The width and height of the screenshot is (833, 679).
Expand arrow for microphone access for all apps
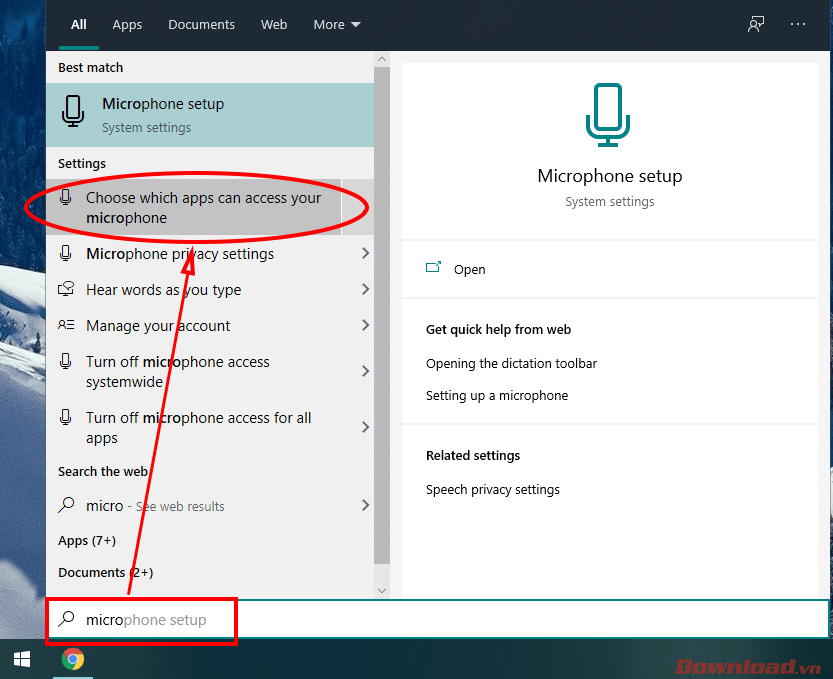pos(366,427)
